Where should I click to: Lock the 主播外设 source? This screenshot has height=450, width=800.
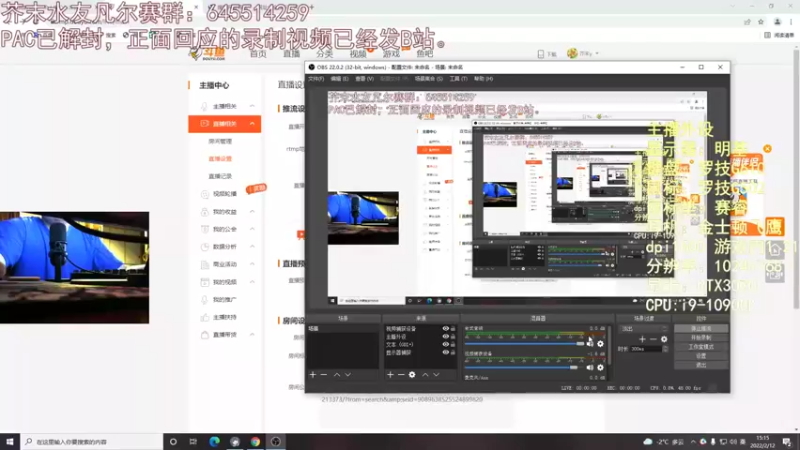[453, 337]
